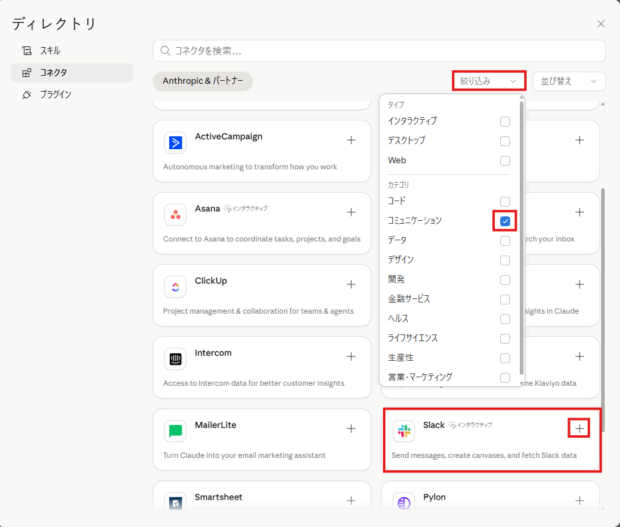Click the ActiveCampaign connector logo icon
The height and width of the screenshot is (527, 620).
coord(176,143)
